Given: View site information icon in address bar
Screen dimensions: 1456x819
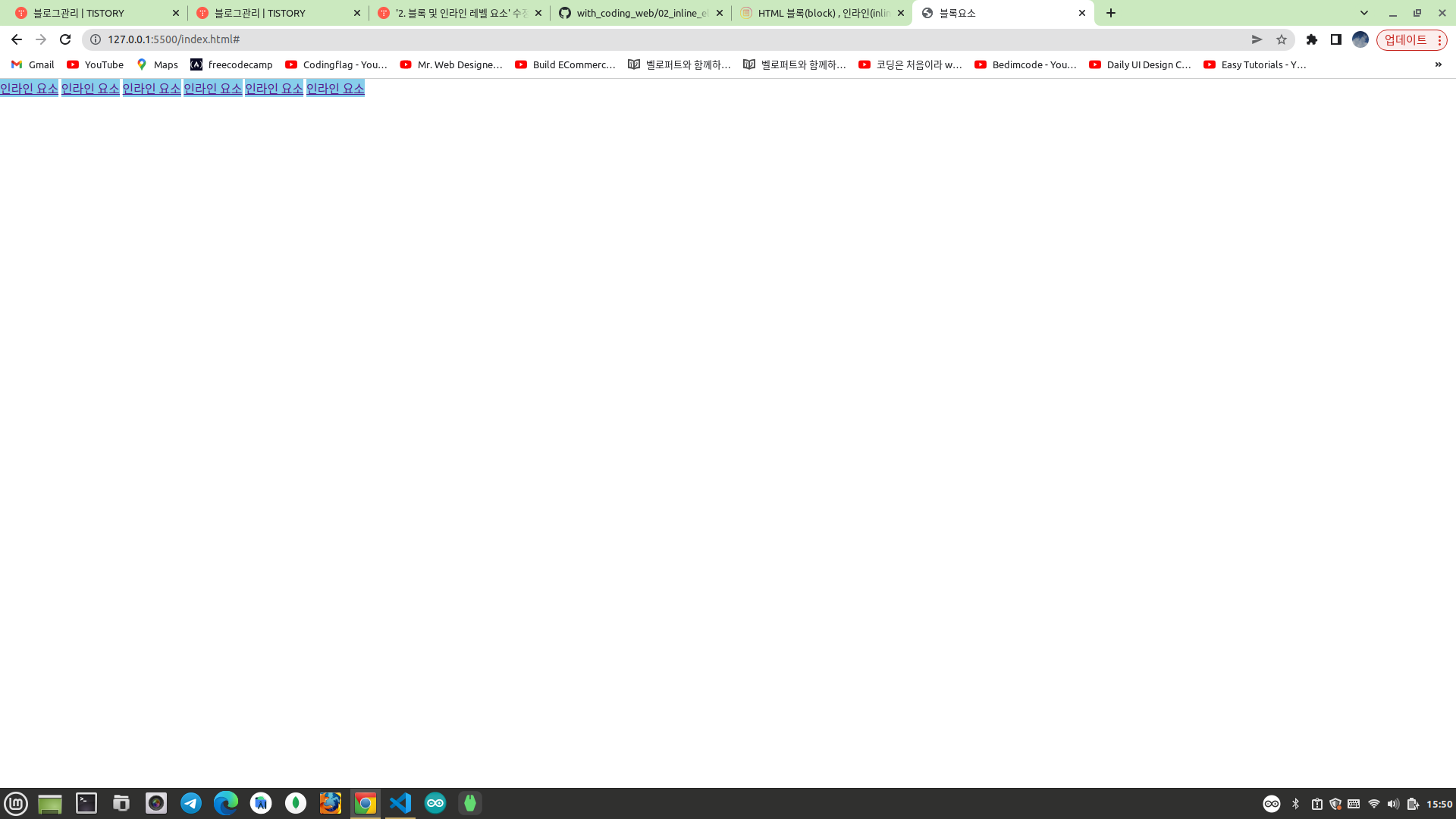Looking at the screenshot, I should click(96, 39).
